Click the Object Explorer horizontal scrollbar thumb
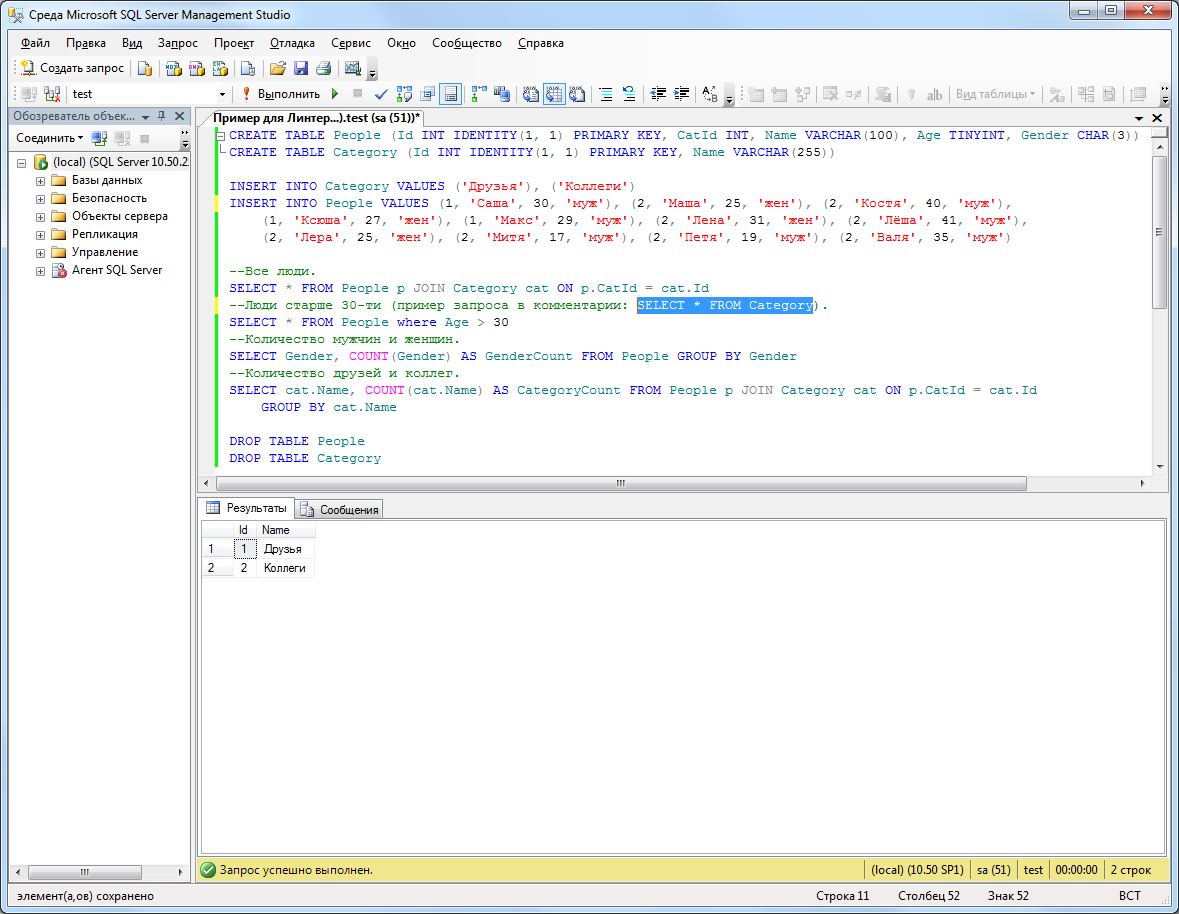 click(85, 873)
